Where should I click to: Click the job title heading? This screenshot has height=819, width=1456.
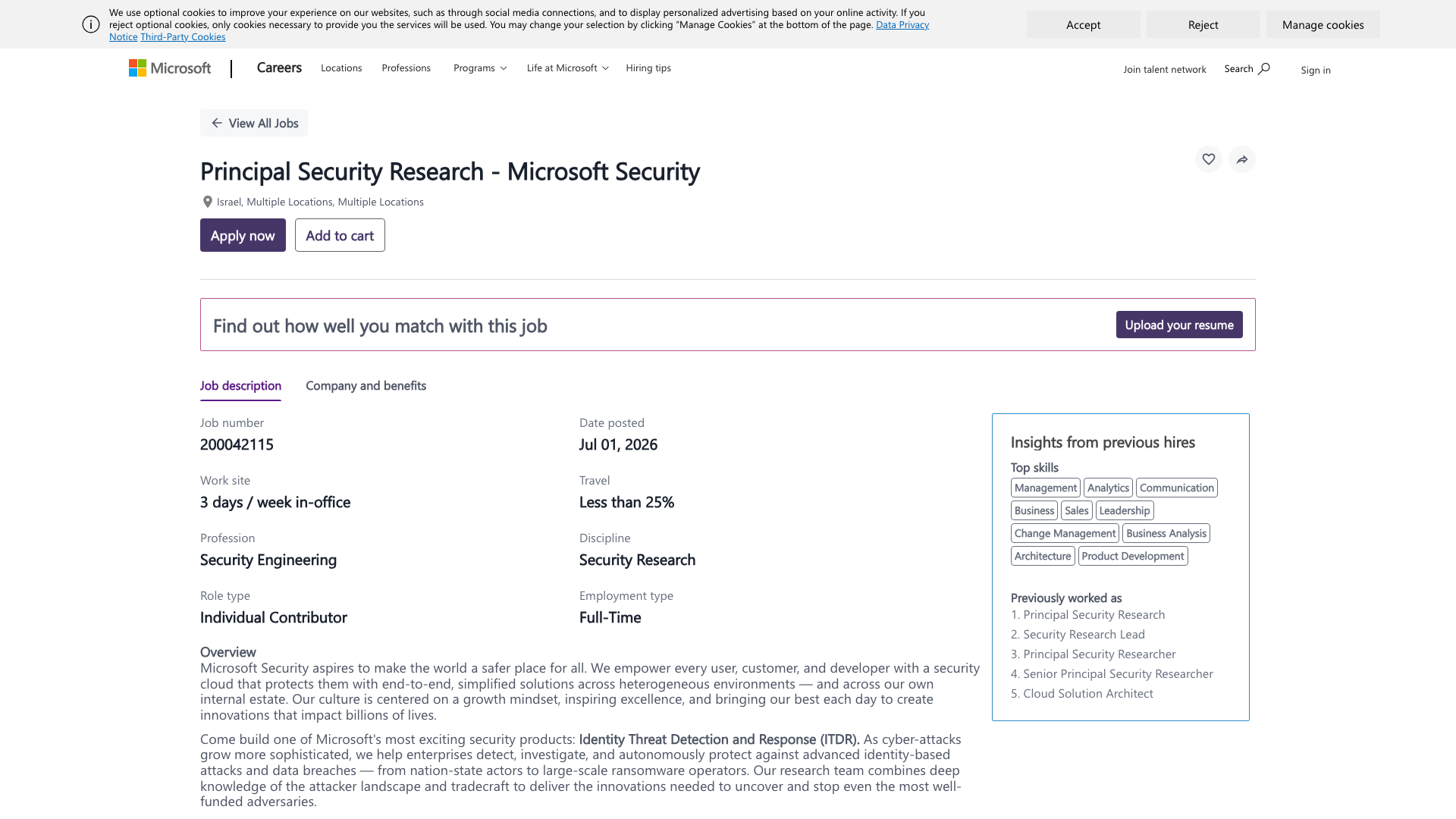point(450,171)
